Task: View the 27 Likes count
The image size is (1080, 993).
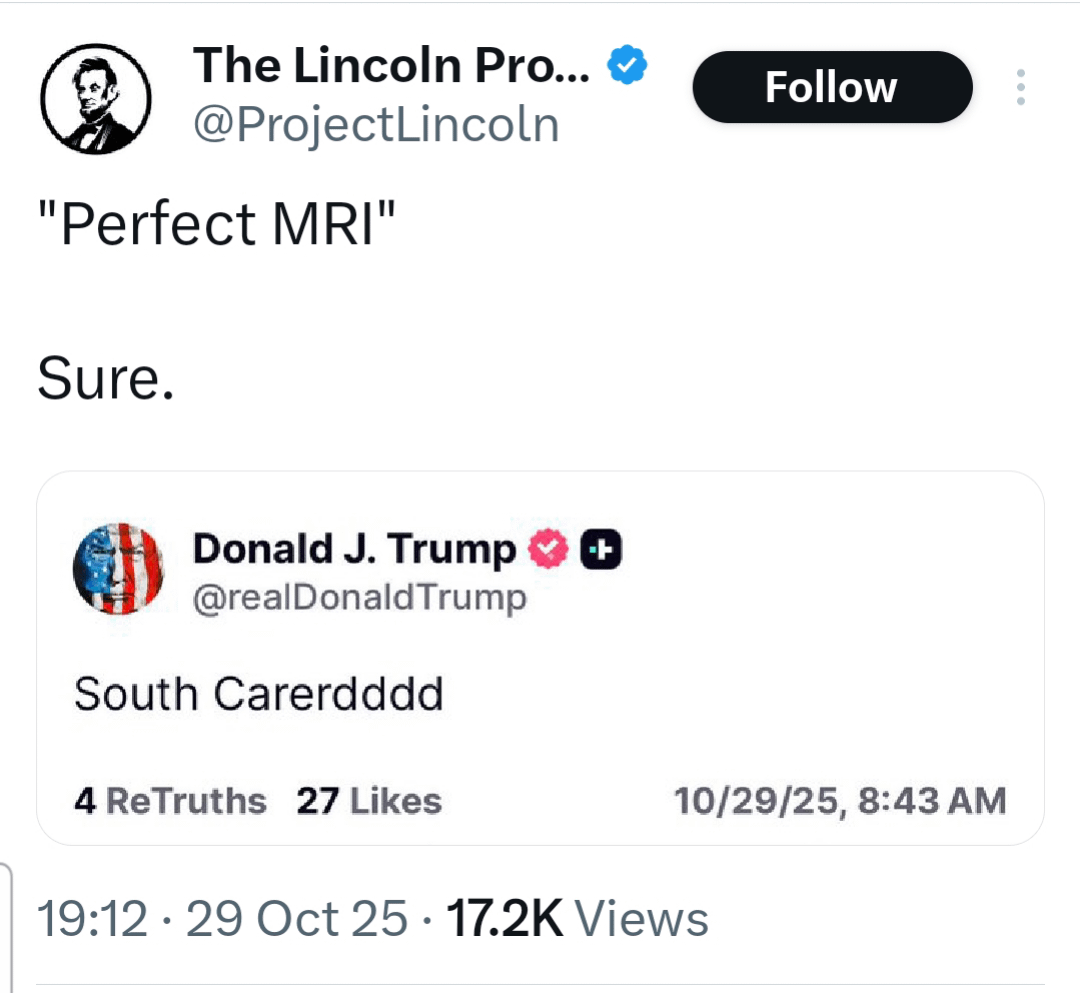Action: 368,801
